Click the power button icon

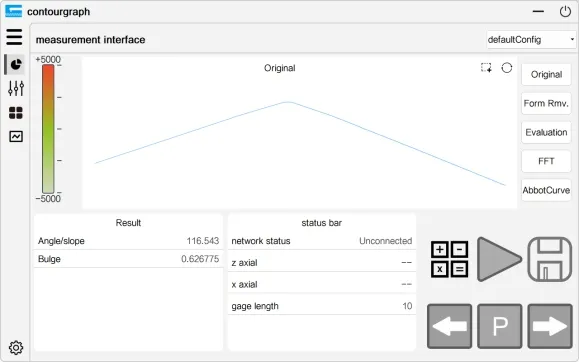tap(565, 11)
